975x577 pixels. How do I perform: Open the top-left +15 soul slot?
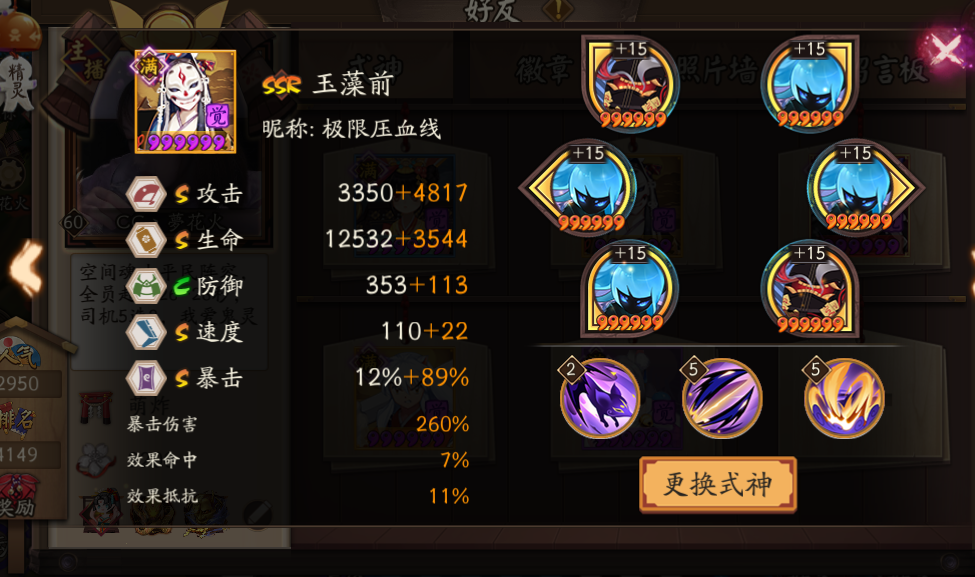pyautogui.click(x=631, y=83)
